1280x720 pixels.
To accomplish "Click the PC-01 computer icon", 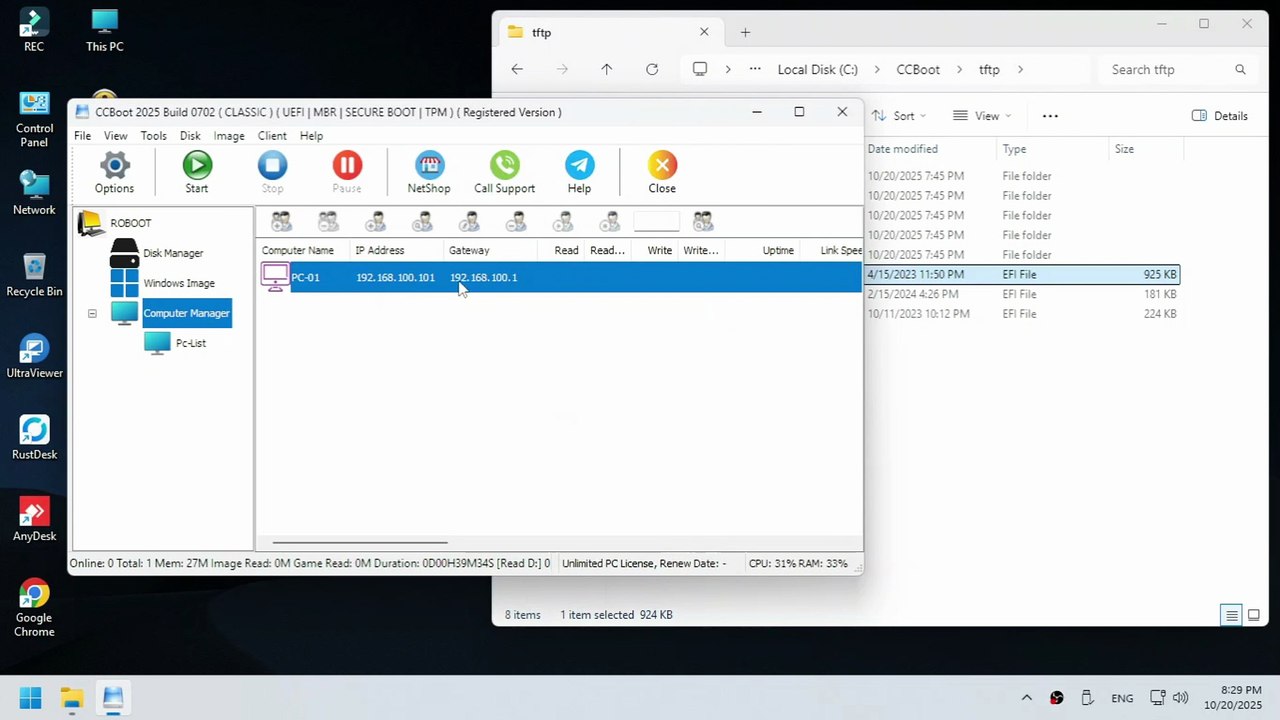I will [275, 277].
